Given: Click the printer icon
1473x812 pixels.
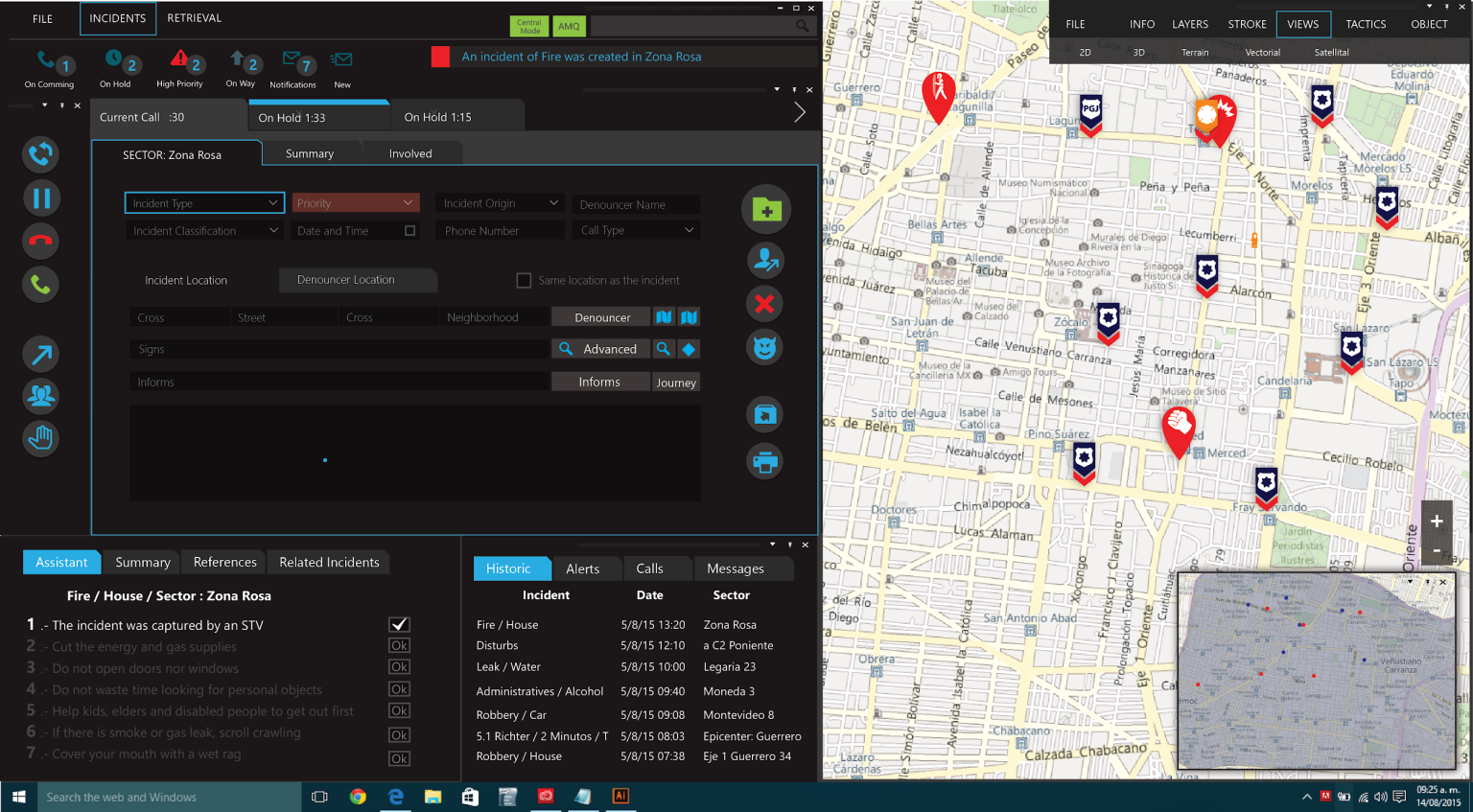Looking at the screenshot, I should [764, 462].
